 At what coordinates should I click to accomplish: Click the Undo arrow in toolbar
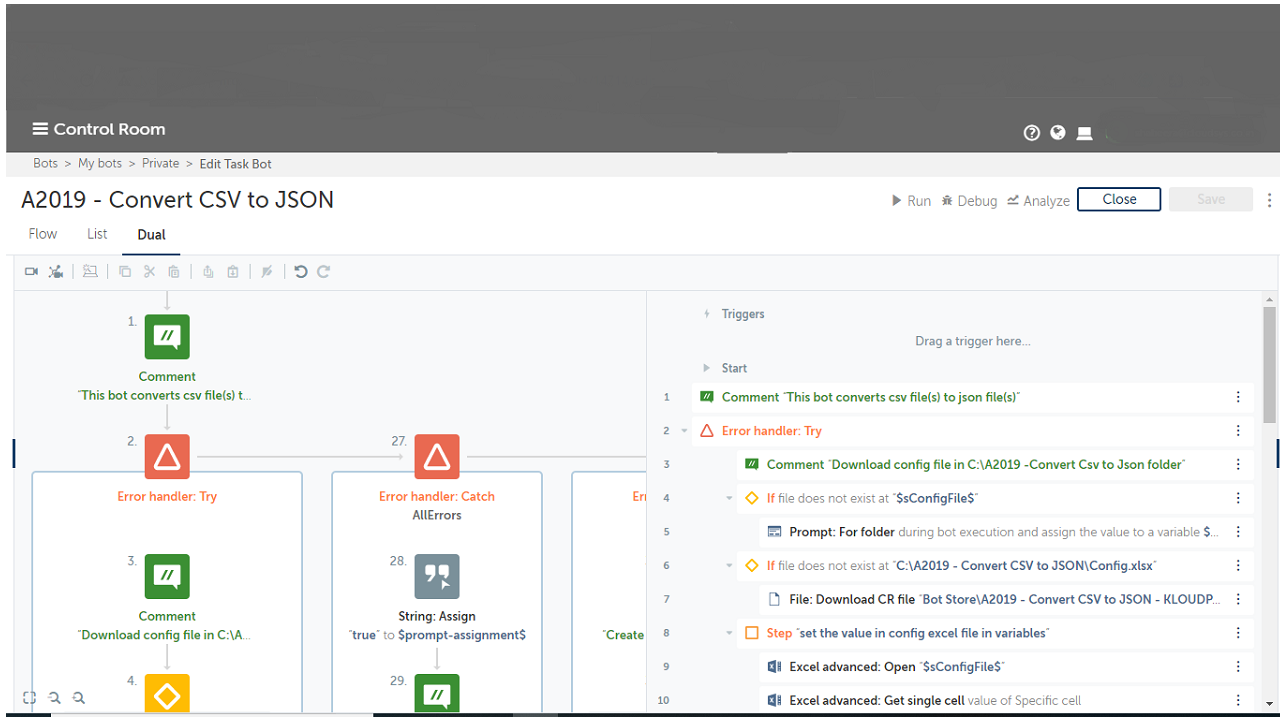pos(301,272)
